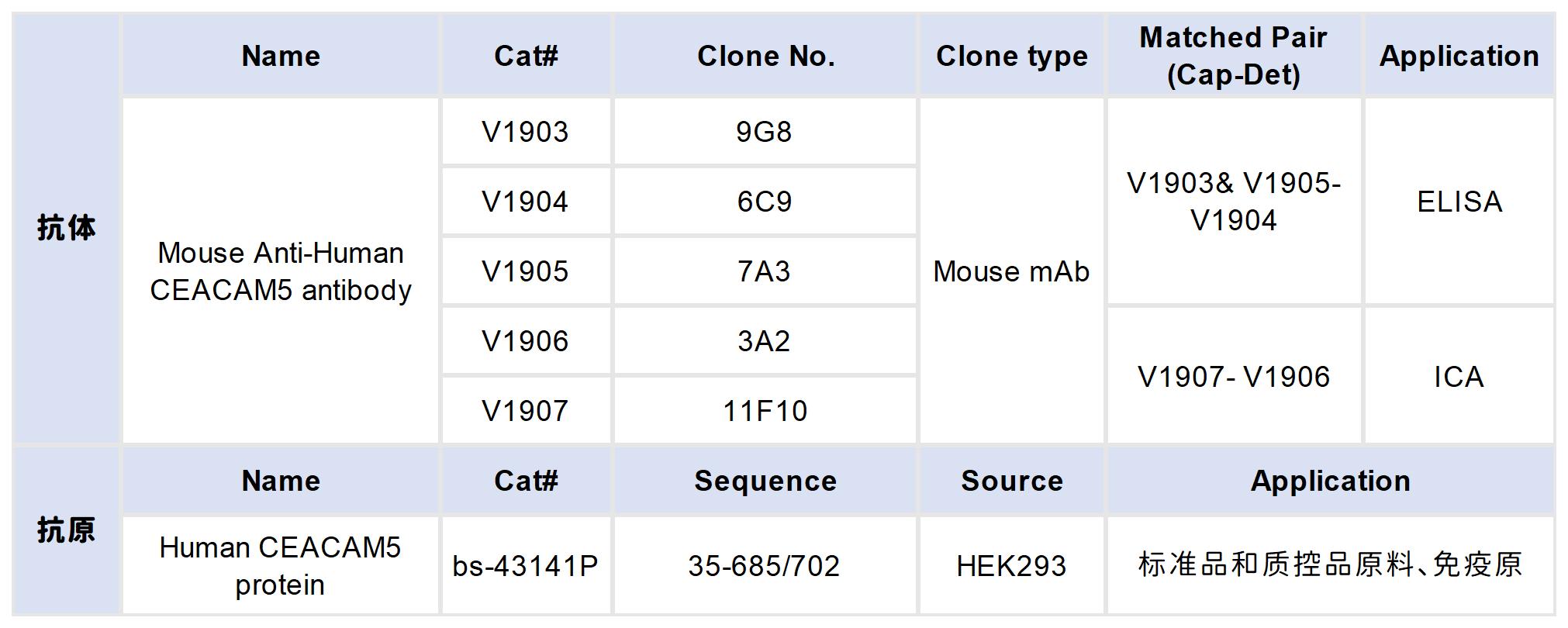This screenshot has width=1568, height=628.
Task: Click the ICA application cell
Action: (x=1459, y=377)
